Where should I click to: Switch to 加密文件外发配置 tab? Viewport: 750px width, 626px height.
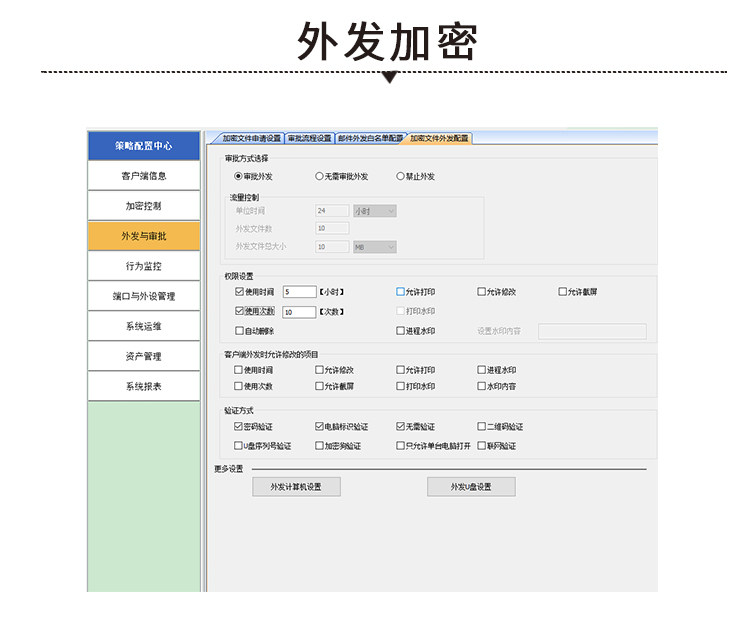coord(439,138)
